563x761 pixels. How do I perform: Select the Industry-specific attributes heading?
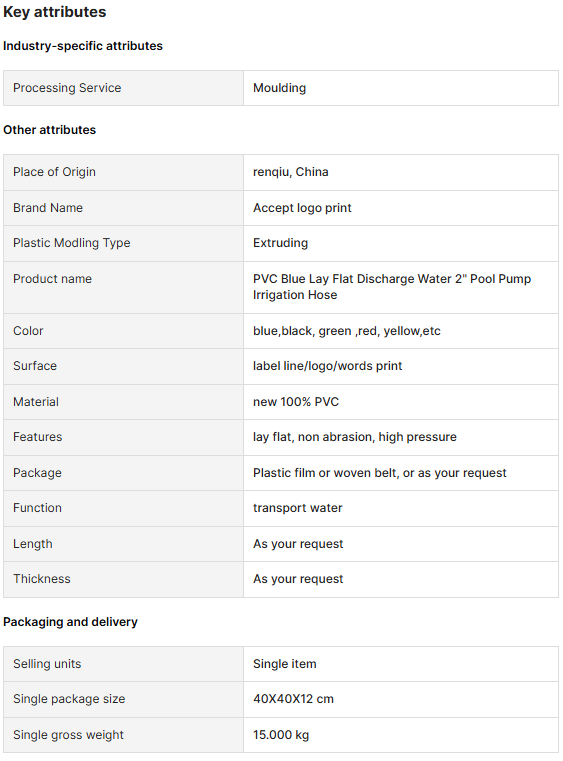83,46
